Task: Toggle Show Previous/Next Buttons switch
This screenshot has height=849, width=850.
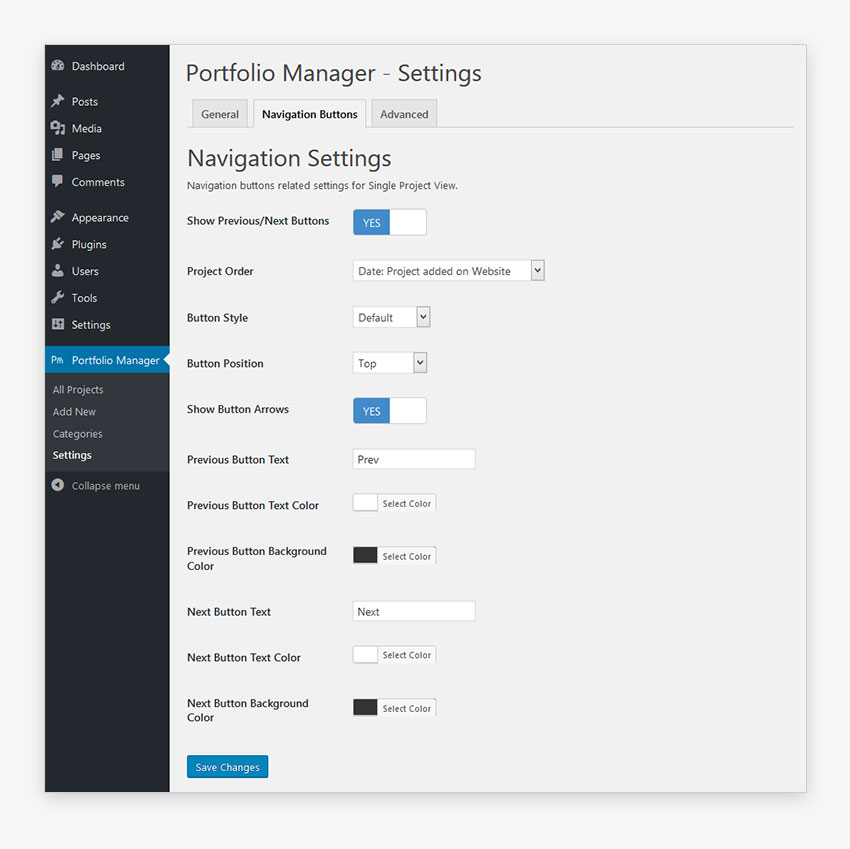Action: pyautogui.click(x=389, y=222)
